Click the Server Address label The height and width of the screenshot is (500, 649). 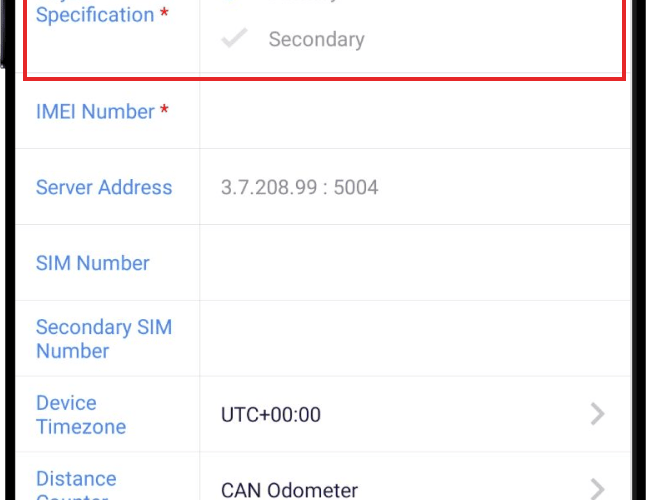(x=104, y=188)
